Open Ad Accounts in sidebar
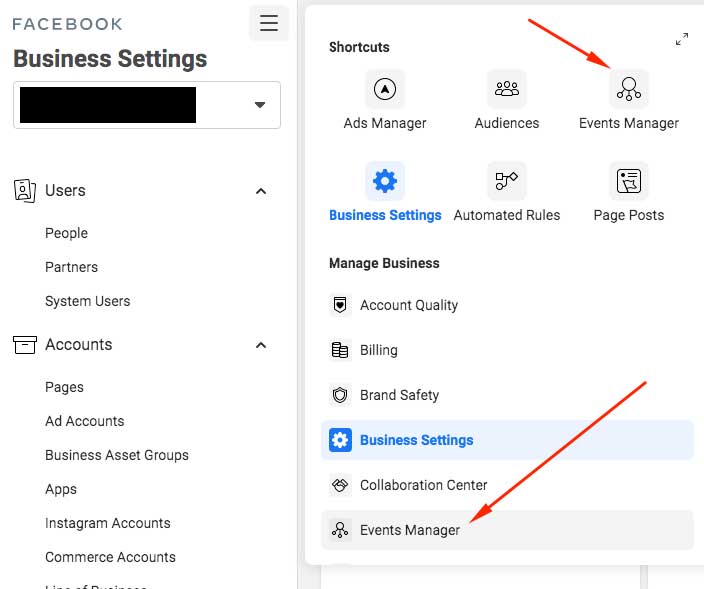The width and height of the screenshot is (704, 589). (85, 421)
